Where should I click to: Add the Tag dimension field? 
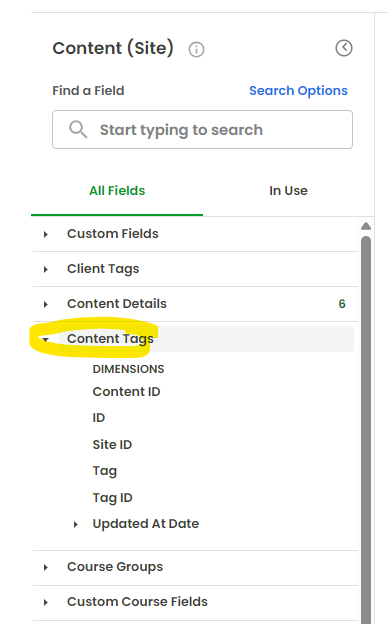pos(105,471)
